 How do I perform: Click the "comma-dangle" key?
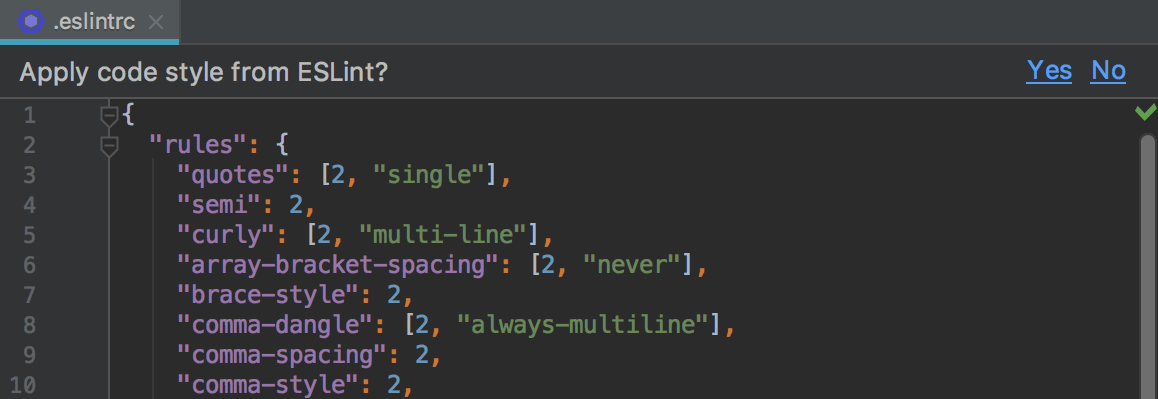tap(275, 324)
